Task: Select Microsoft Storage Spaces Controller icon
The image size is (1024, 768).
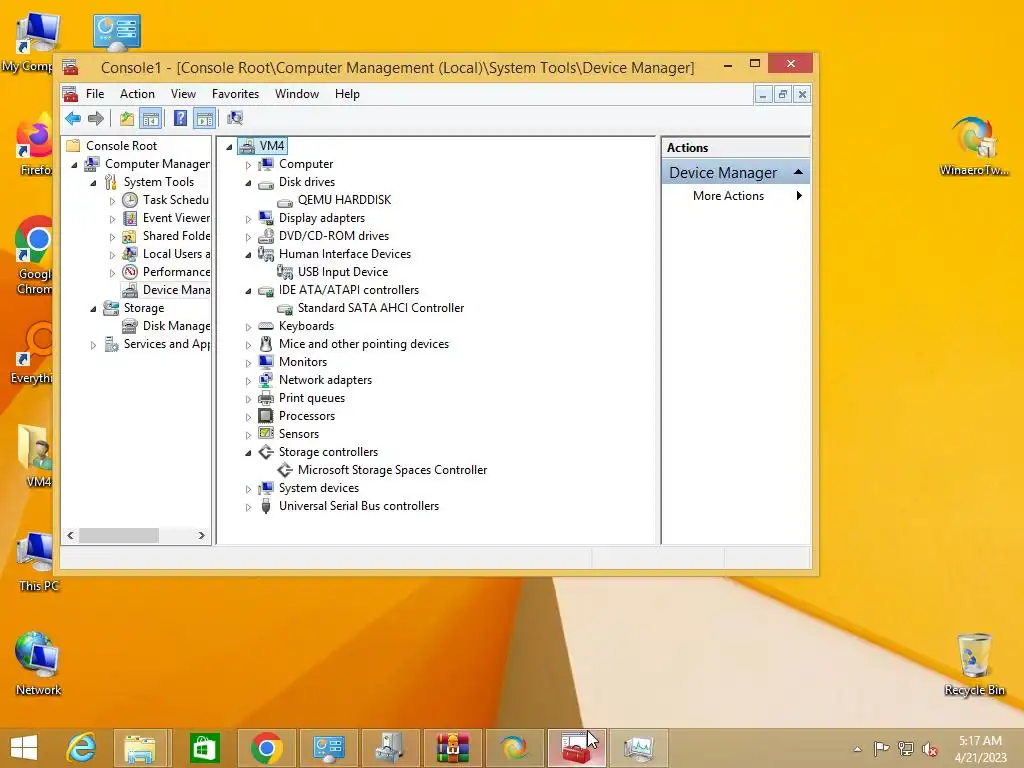Action: pyautogui.click(x=285, y=470)
